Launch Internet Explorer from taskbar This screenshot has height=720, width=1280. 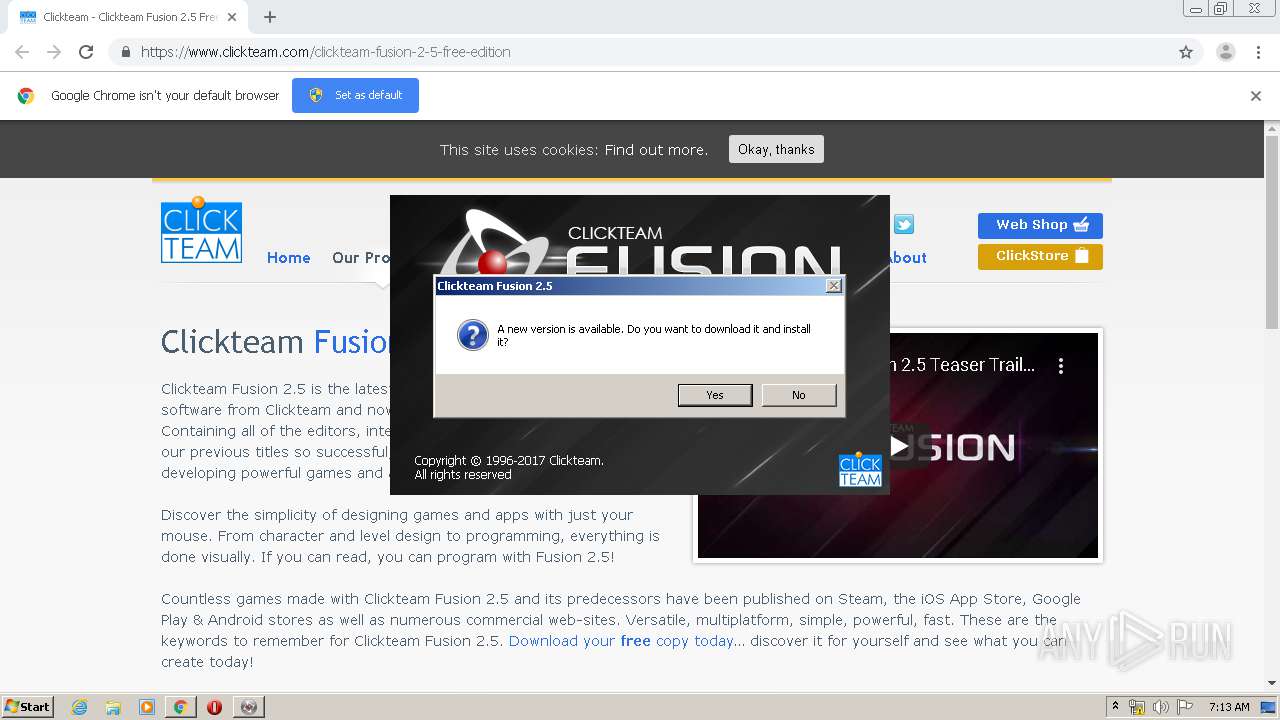tap(79, 707)
